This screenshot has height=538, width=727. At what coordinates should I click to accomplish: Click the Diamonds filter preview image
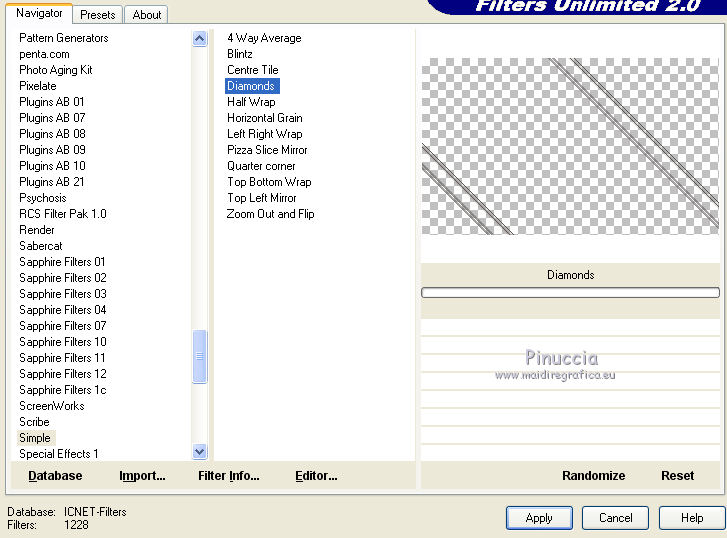click(570, 146)
